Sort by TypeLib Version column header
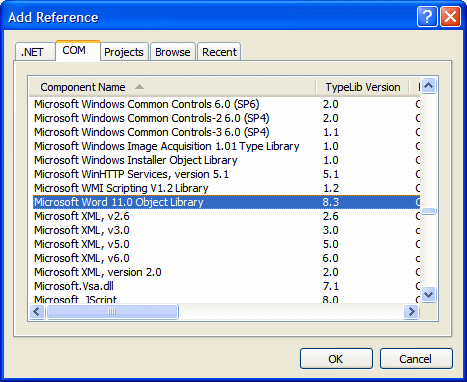Viewport: 467px width, 382px height. coord(363,87)
